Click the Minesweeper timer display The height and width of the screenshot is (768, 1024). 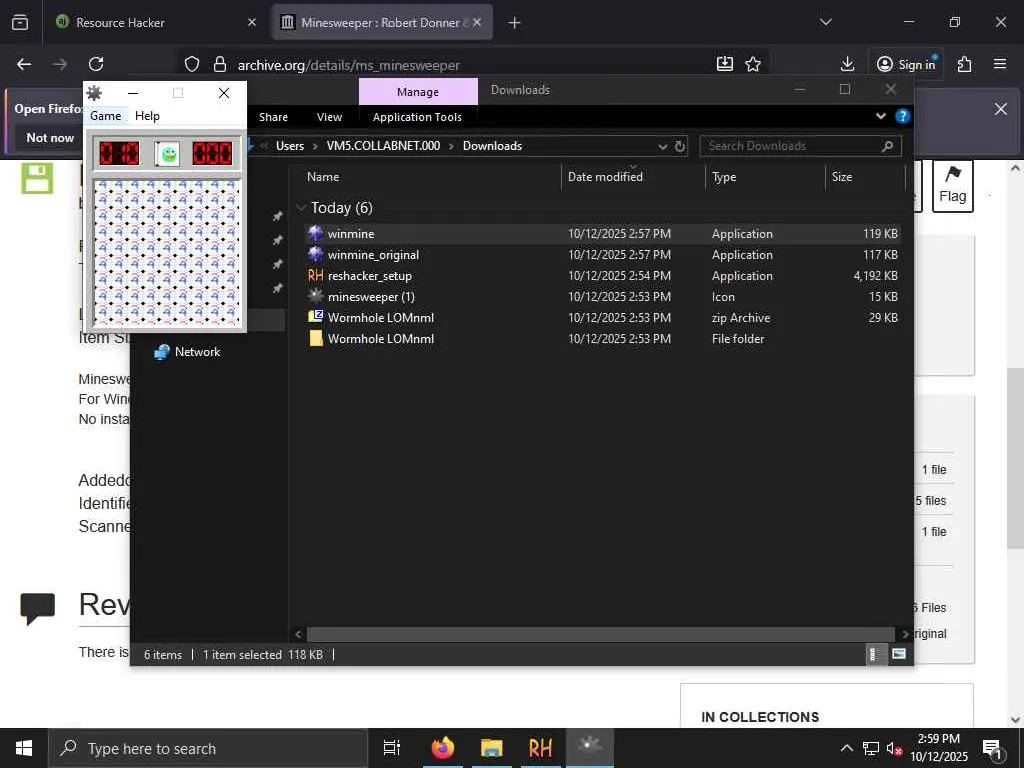(x=212, y=154)
